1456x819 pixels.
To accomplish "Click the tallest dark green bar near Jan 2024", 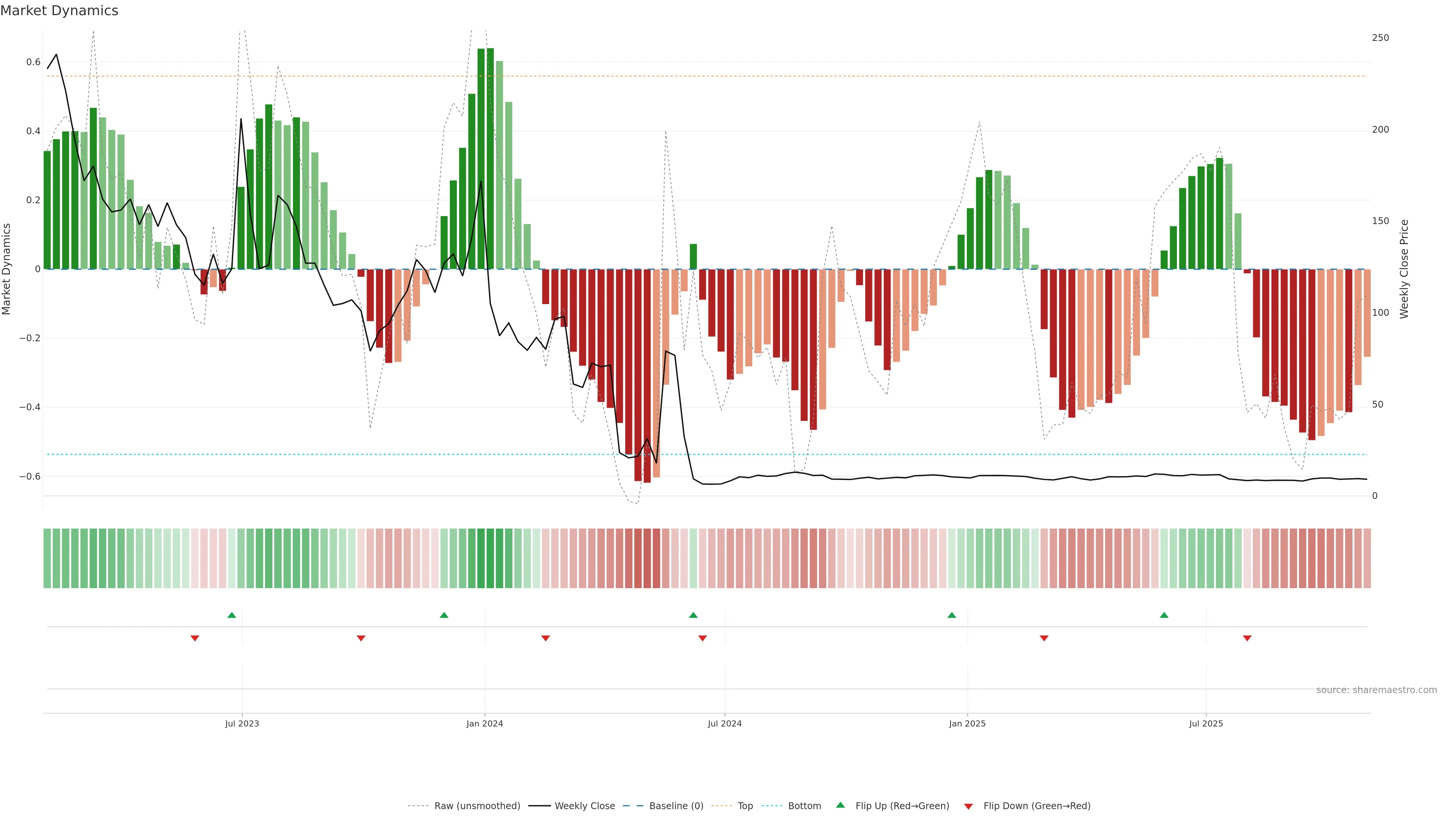I will (490, 158).
